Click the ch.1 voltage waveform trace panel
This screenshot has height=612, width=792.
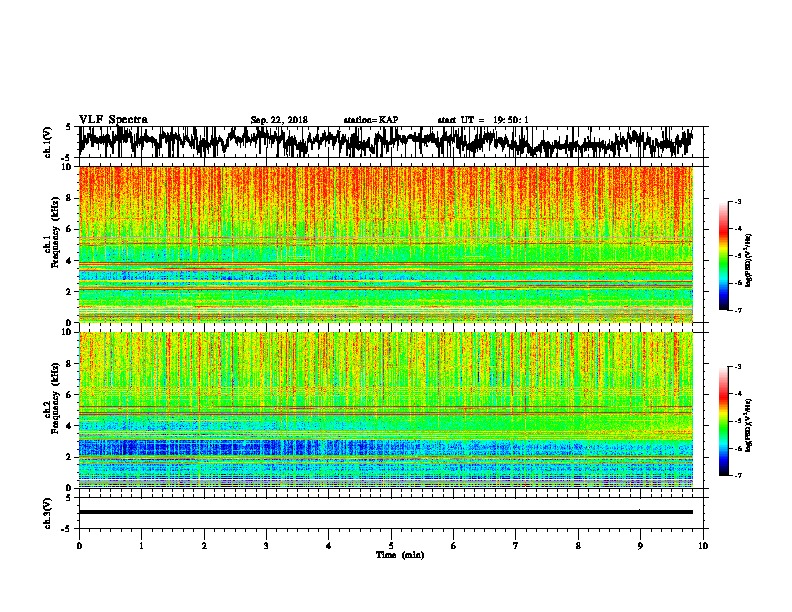coord(393,142)
